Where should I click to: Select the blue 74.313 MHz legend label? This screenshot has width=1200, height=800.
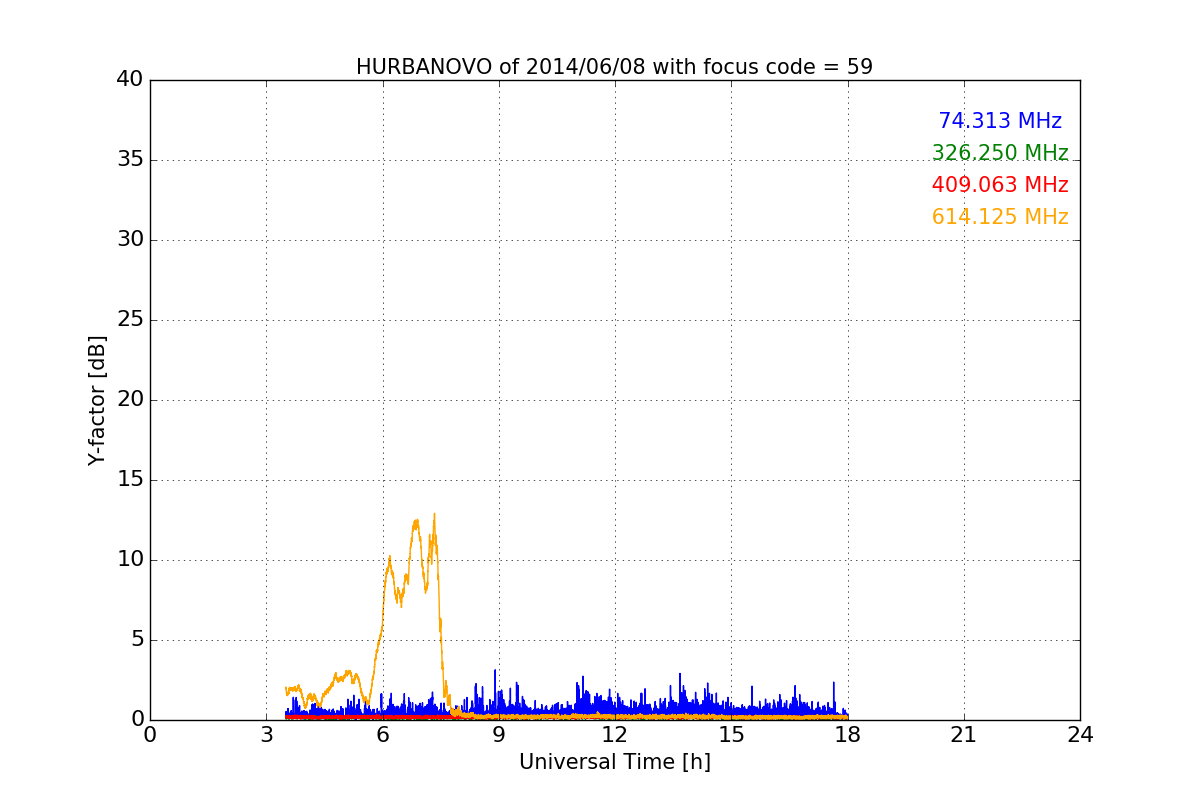[x=1000, y=121]
